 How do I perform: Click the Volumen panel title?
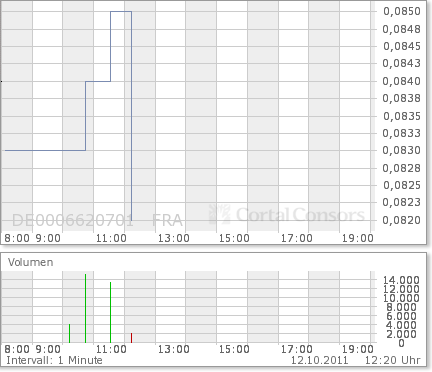tap(31, 262)
